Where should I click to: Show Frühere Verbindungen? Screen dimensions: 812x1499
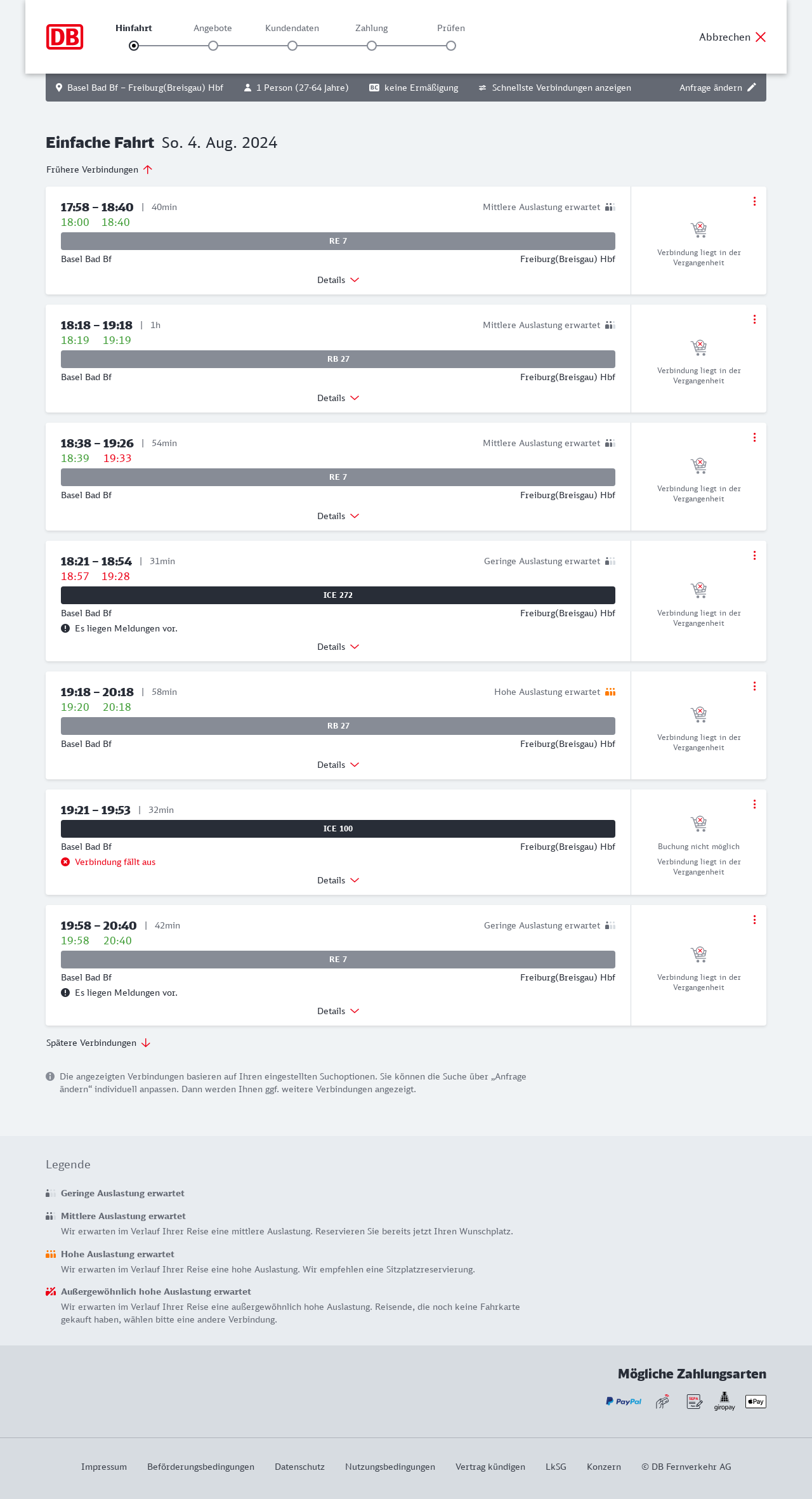(x=99, y=169)
